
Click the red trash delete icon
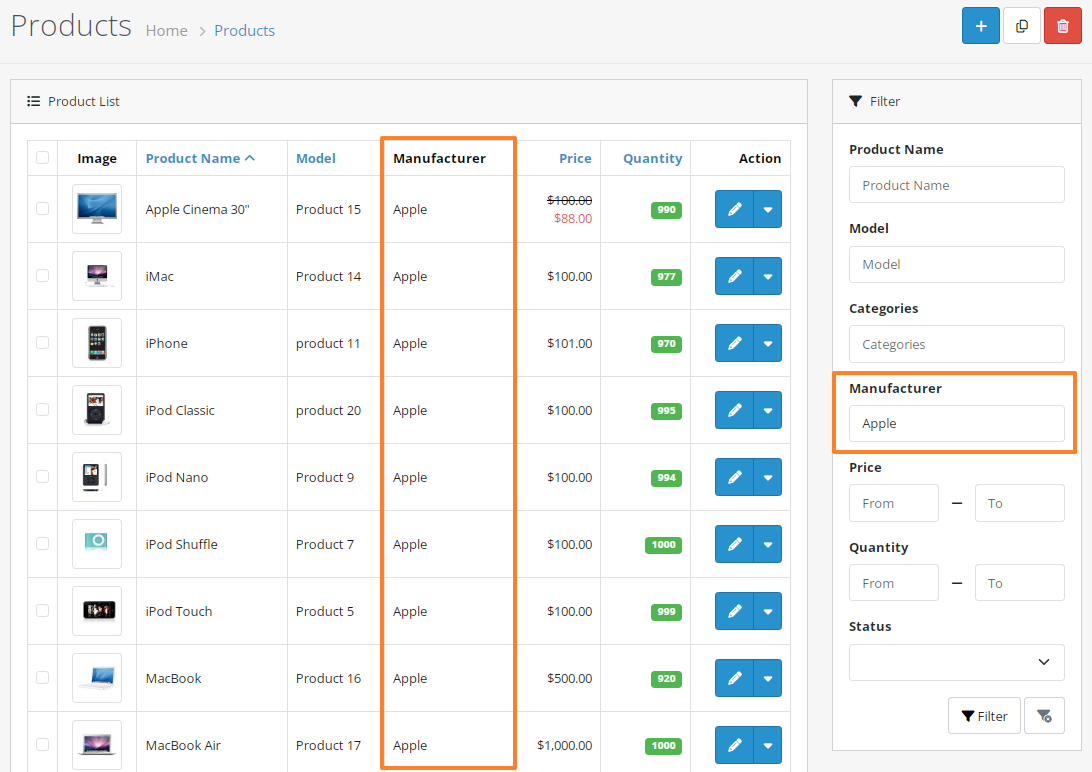tap(1063, 26)
